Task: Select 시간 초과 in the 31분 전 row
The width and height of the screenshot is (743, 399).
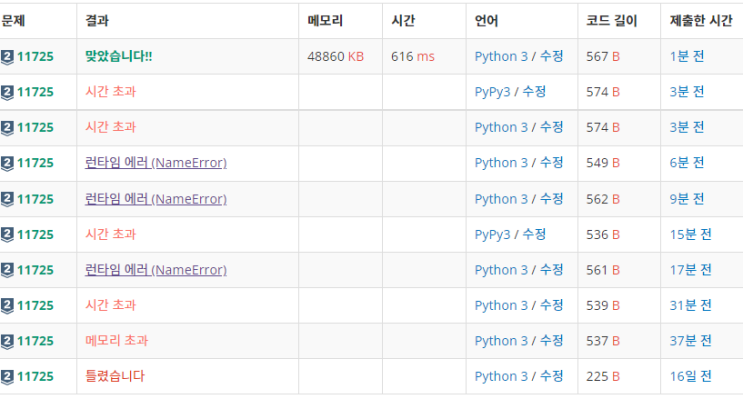Action: pyautogui.click(x=110, y=305)
